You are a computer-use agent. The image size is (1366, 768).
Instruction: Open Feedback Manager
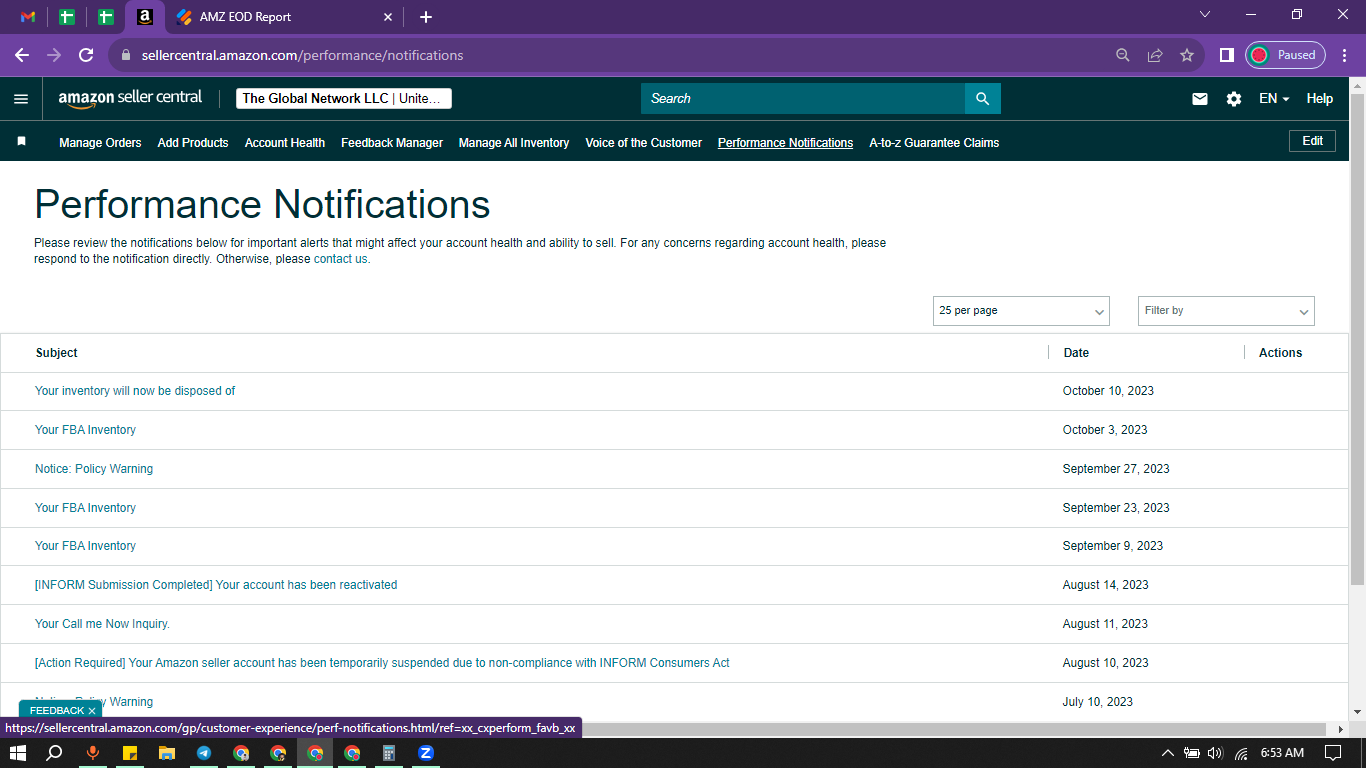coord(392,143)
